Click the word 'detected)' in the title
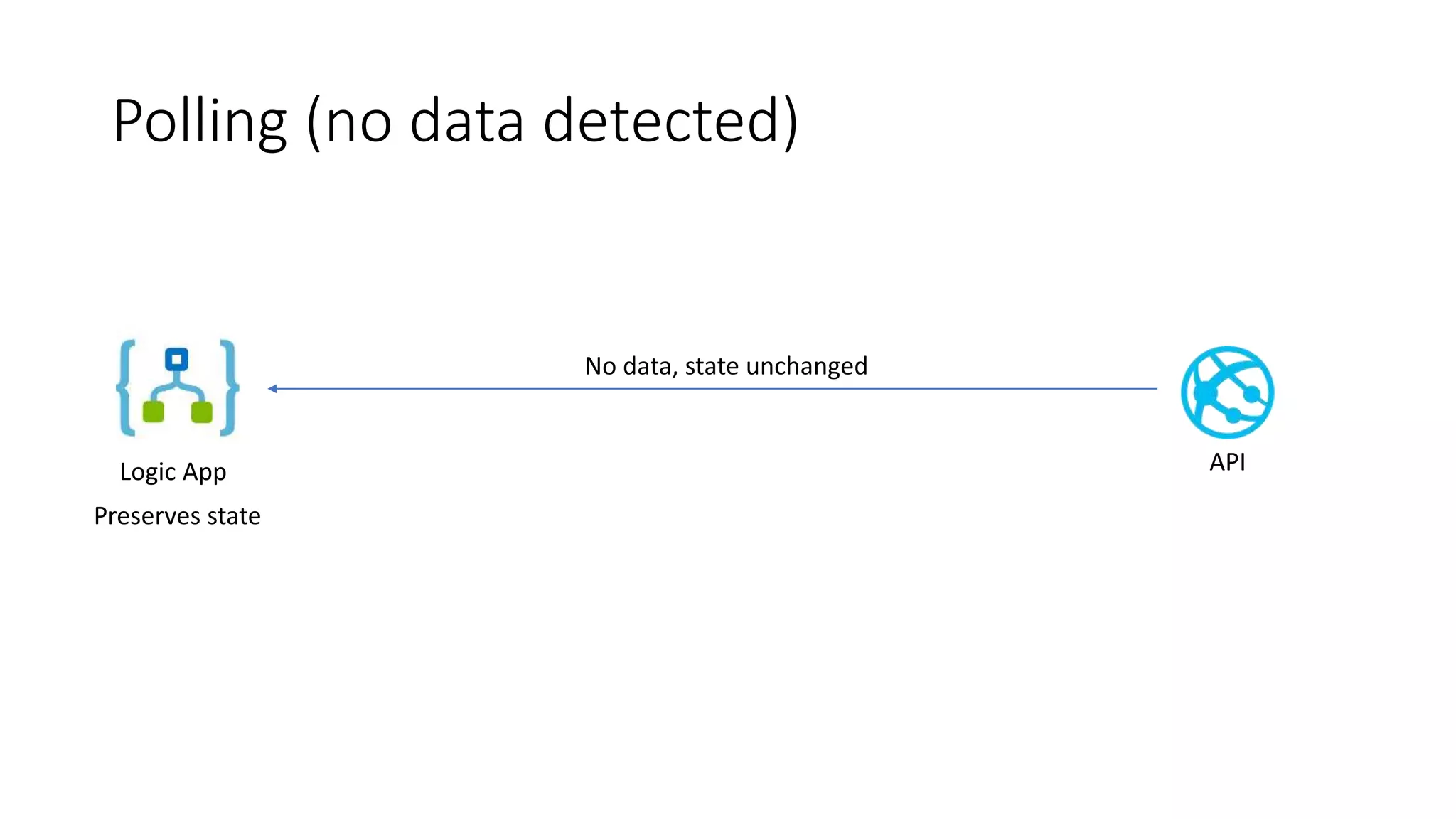 670,121
